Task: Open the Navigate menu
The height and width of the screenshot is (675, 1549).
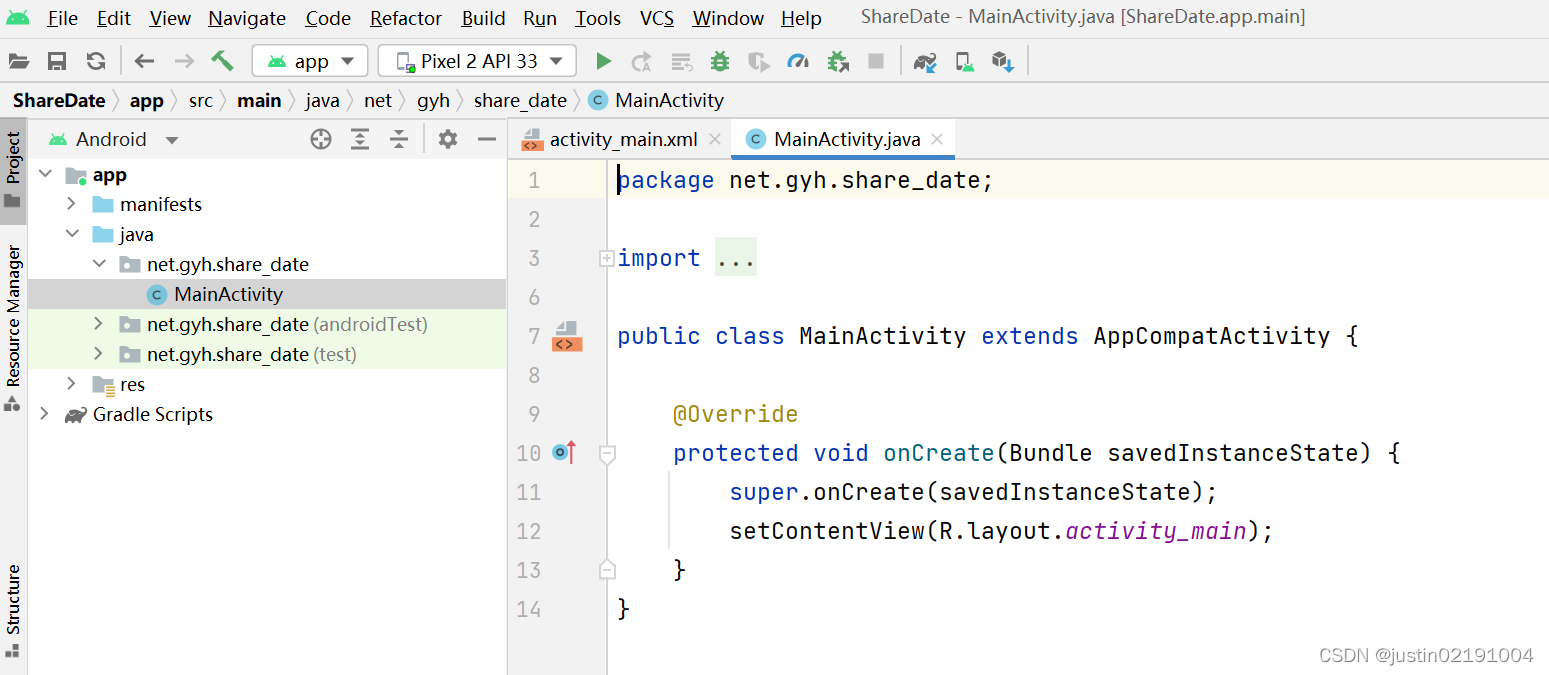Action: tap(247, 18)
